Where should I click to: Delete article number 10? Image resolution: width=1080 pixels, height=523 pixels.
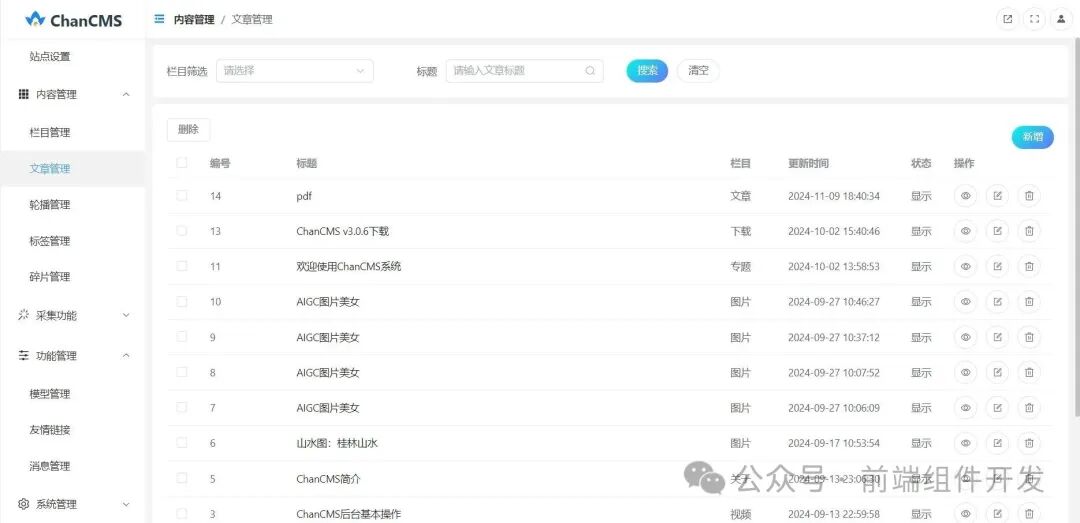click(x=1029, y=302)
